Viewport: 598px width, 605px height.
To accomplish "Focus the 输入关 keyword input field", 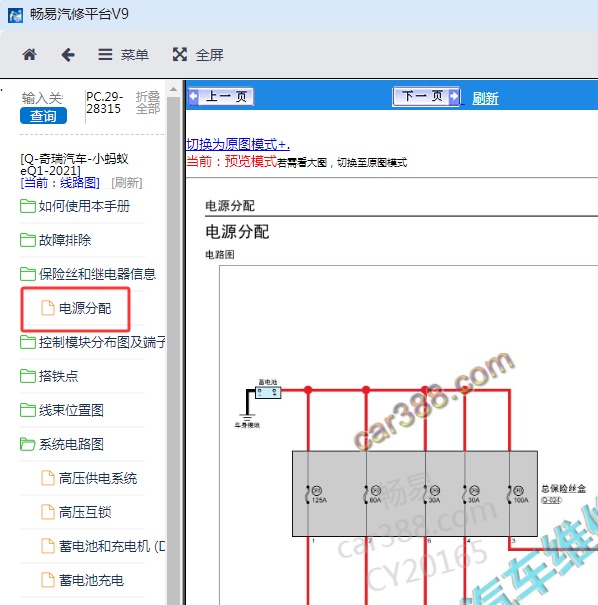I will tap(42, 98).
